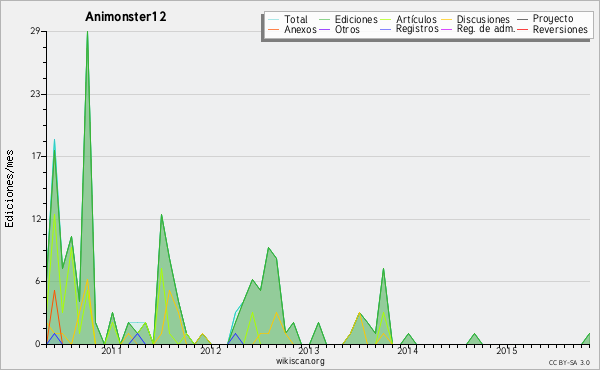Screen dimensions: 600x370
Task: Click the orange Anexos legend line swatch
Action: tap(274, 29)
